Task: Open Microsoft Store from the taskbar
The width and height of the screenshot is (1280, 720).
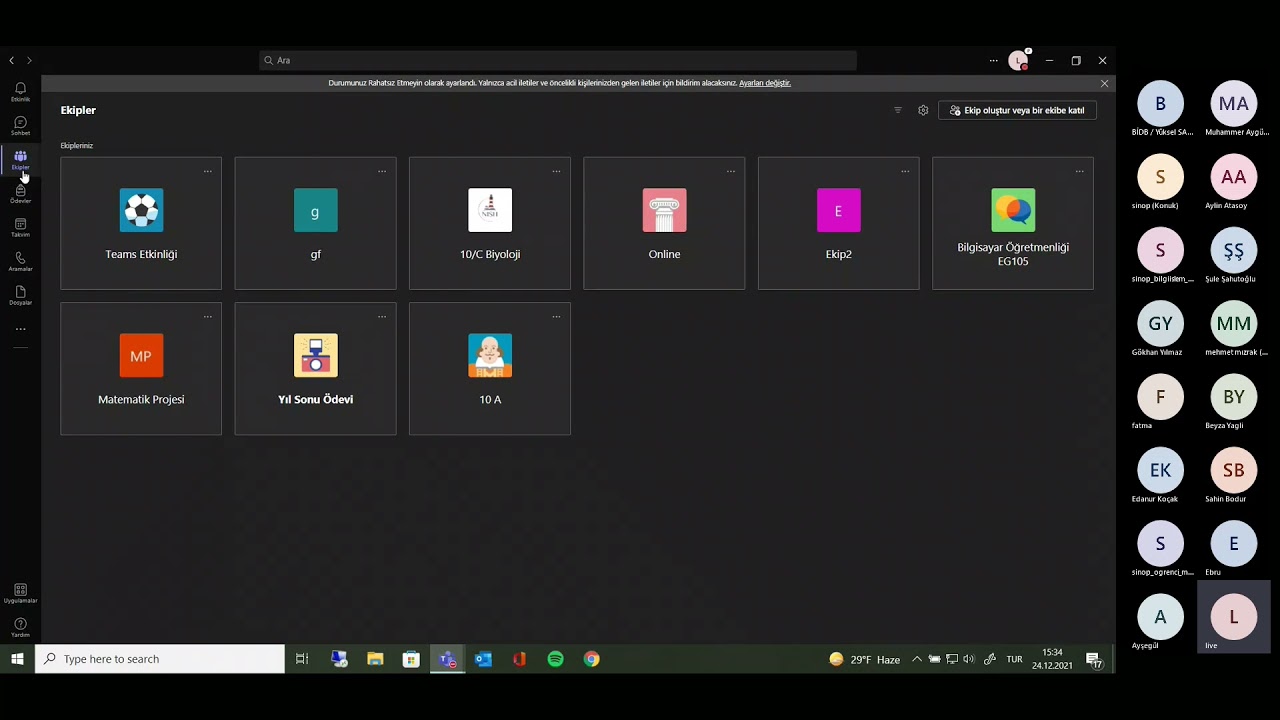Action: tap(411, 659)
